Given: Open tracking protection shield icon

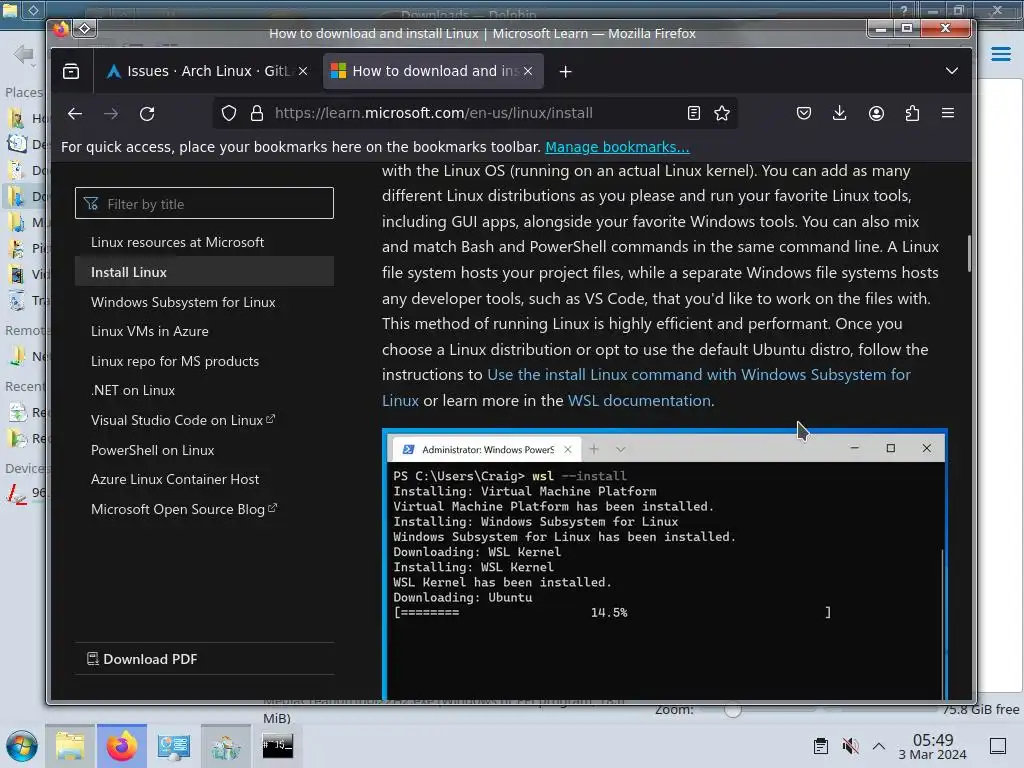Looking at the screenshot, I should [x=229, y=114].
